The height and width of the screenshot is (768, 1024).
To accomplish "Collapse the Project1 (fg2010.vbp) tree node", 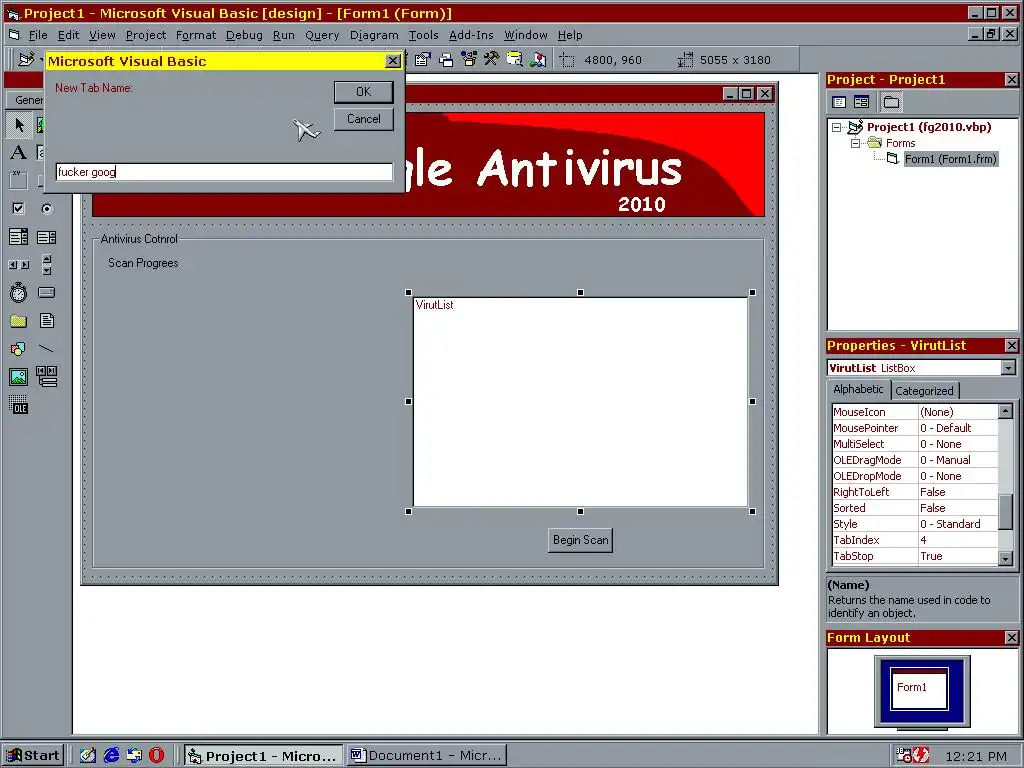I will [x=837, y=127].
